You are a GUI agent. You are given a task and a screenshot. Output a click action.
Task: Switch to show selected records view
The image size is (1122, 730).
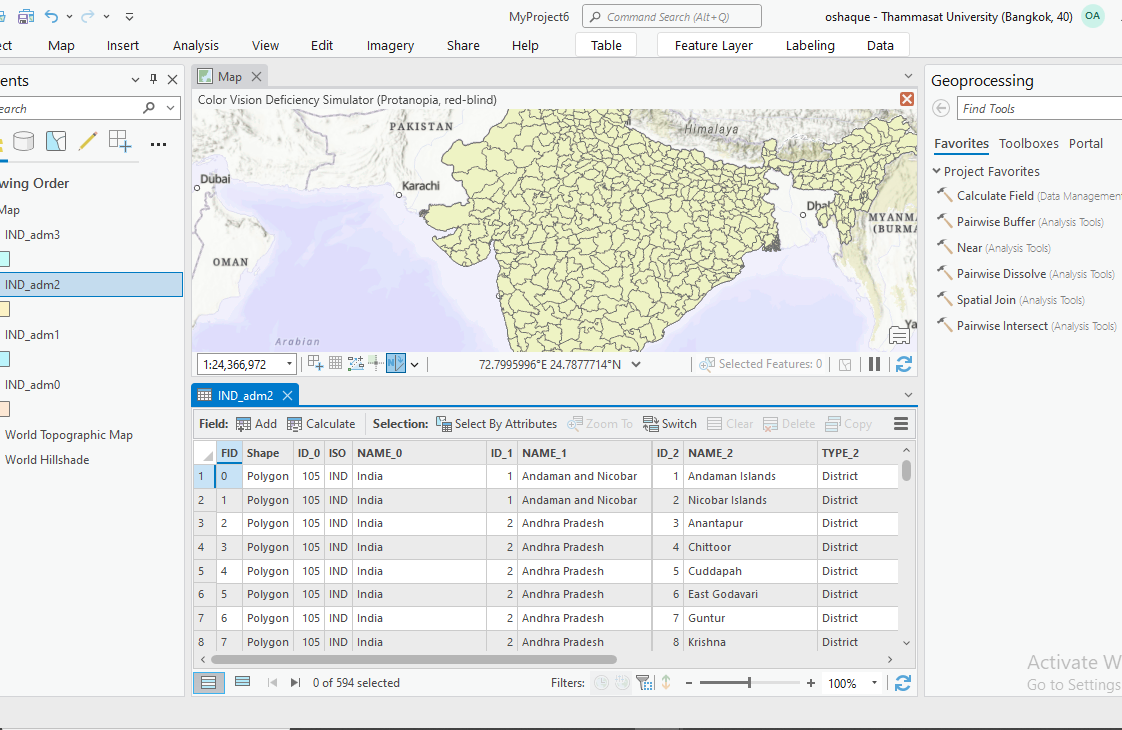[x=241, y=681]
